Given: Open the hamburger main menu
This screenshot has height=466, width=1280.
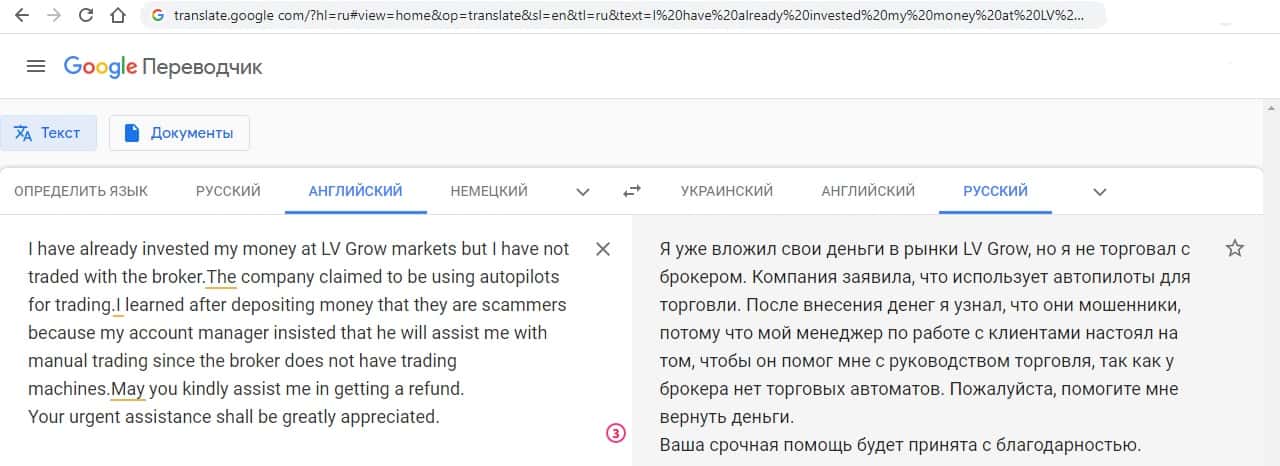Looking at the screenshot, I should [x=36, y=67].
